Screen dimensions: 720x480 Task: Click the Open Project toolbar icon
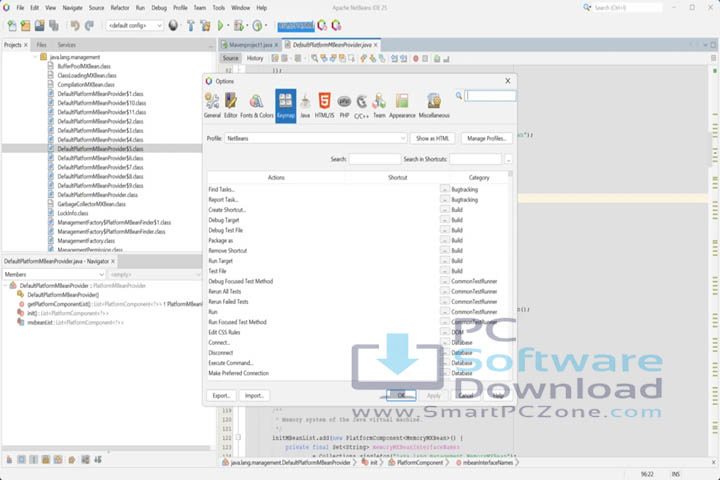pyautogui.click(x=40, y=26)
